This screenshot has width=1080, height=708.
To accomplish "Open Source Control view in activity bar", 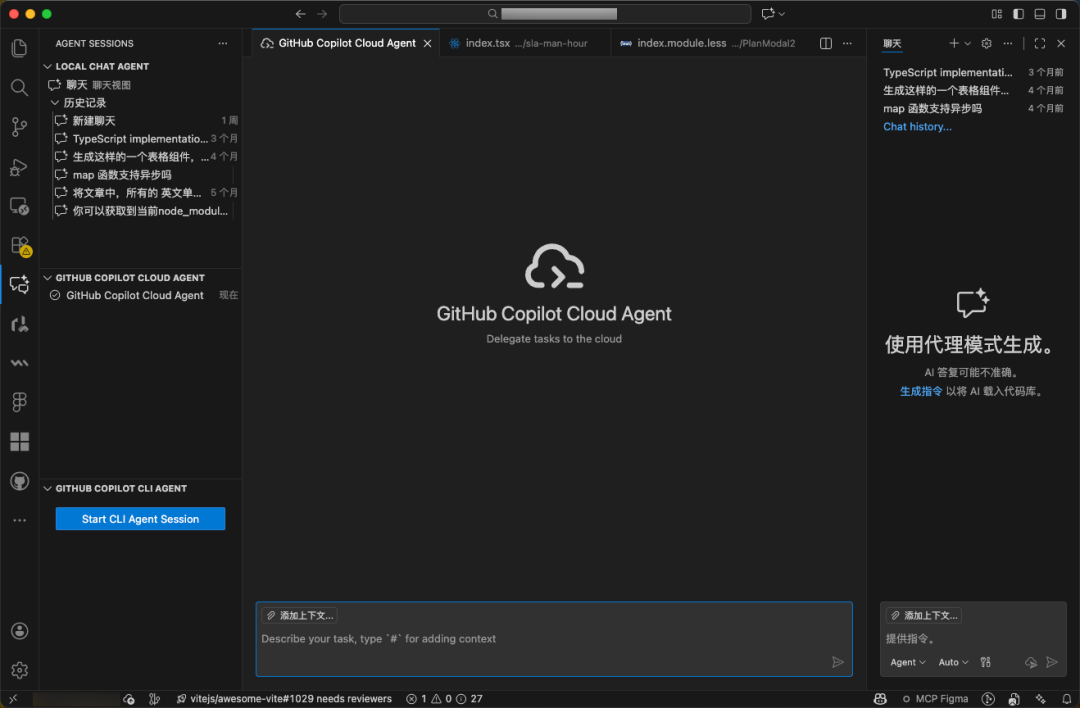I will (x=19, y=127).
